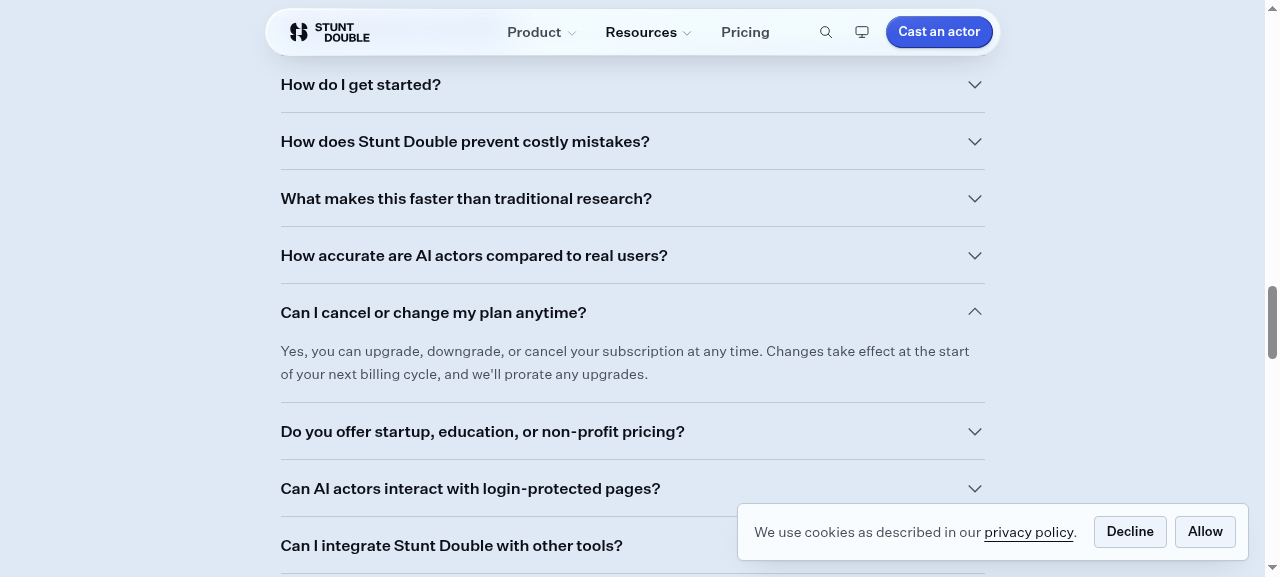Viewport: 1280px width, 577px height.
Task: Decline cookies
Action: (x=1130, y=532)
